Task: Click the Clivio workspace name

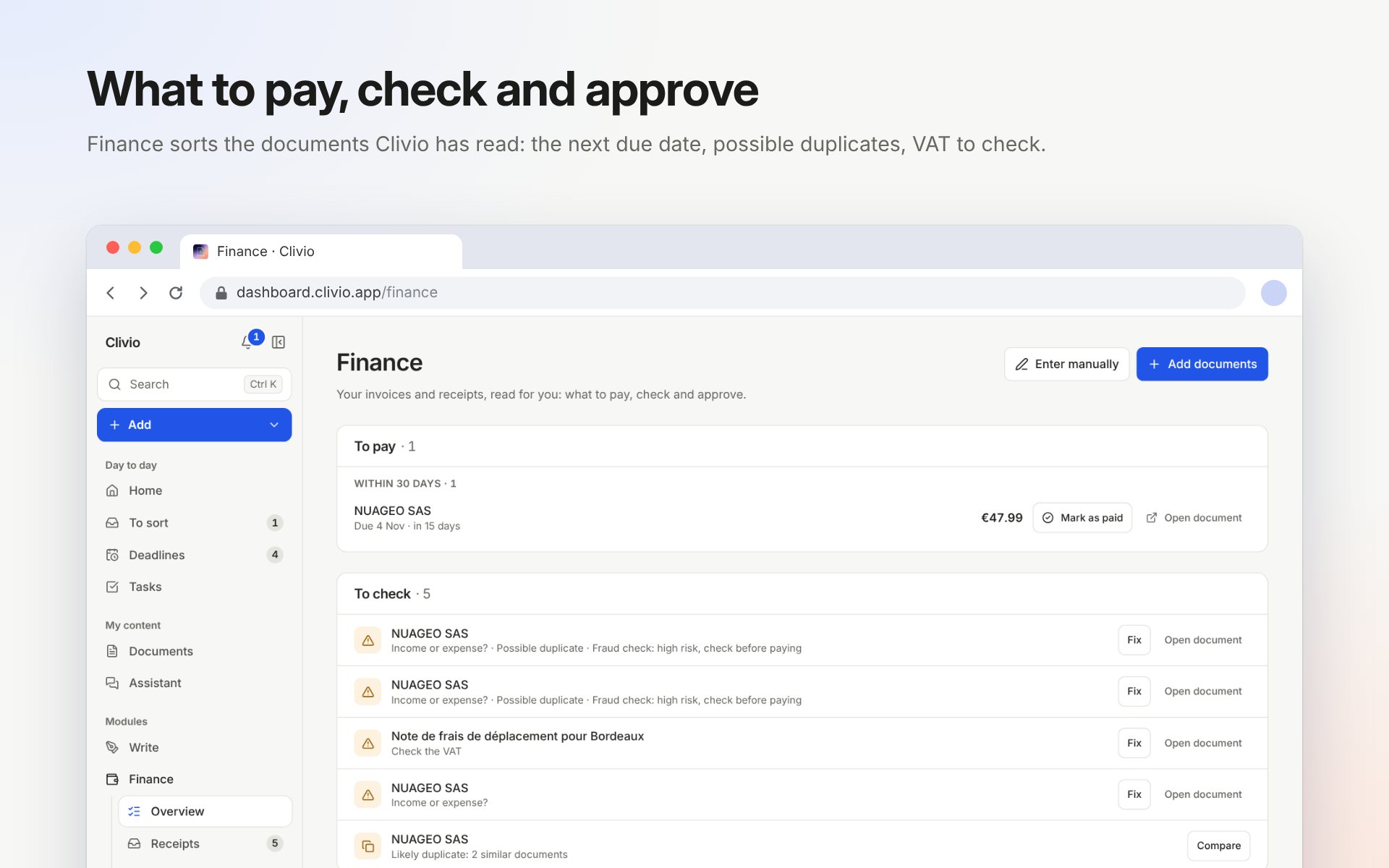Action: coord(123,342)
